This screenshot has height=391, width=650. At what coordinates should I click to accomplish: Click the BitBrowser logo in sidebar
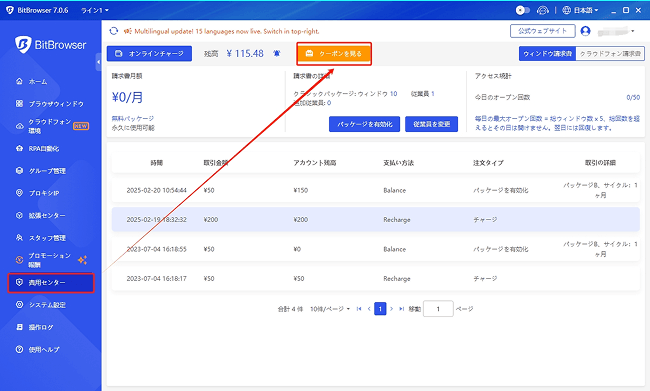(x=51, y=44)
